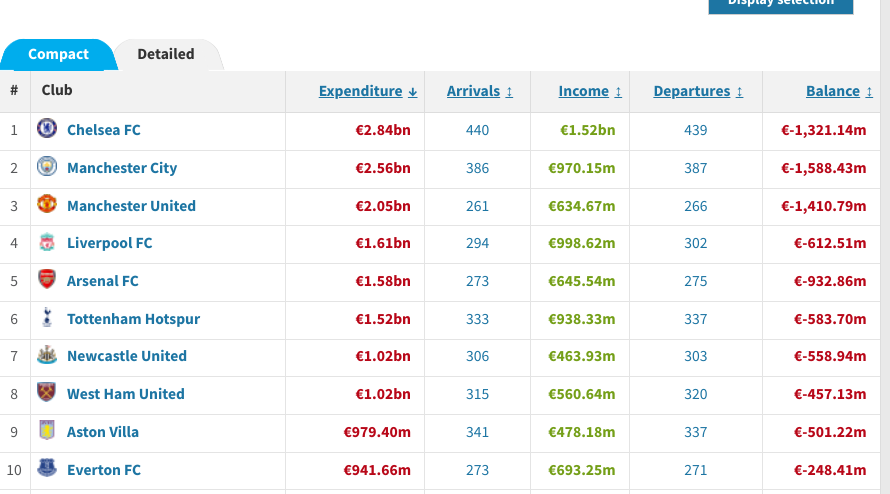Select the Compact tab
The height and width of the screenshot is (494, 890).
(58, 54)
